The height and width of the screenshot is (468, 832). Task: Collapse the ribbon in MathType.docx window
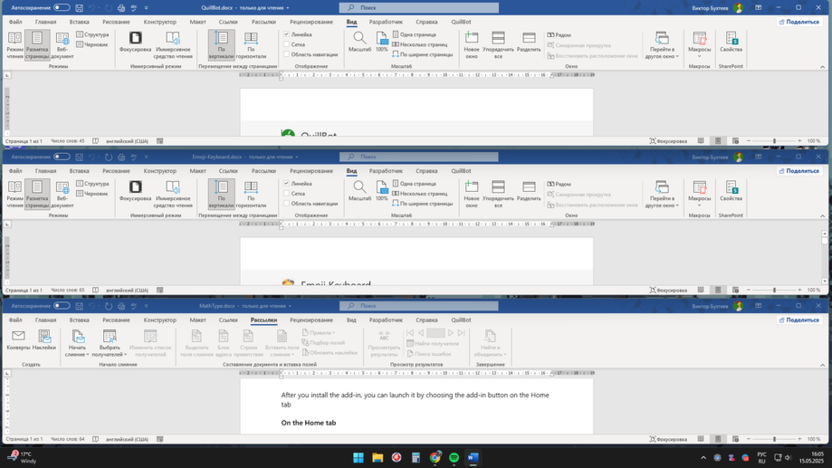822,365
